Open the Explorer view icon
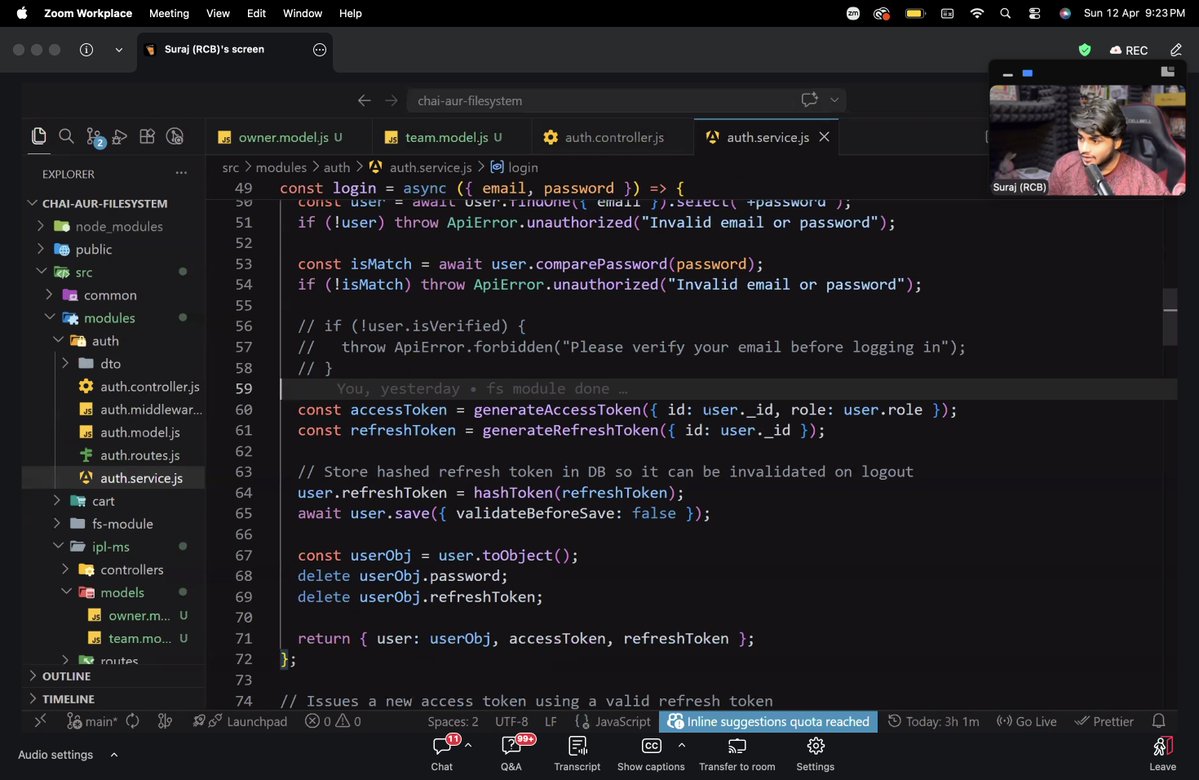Screen dimensions: 1199x780 point(38,136)
